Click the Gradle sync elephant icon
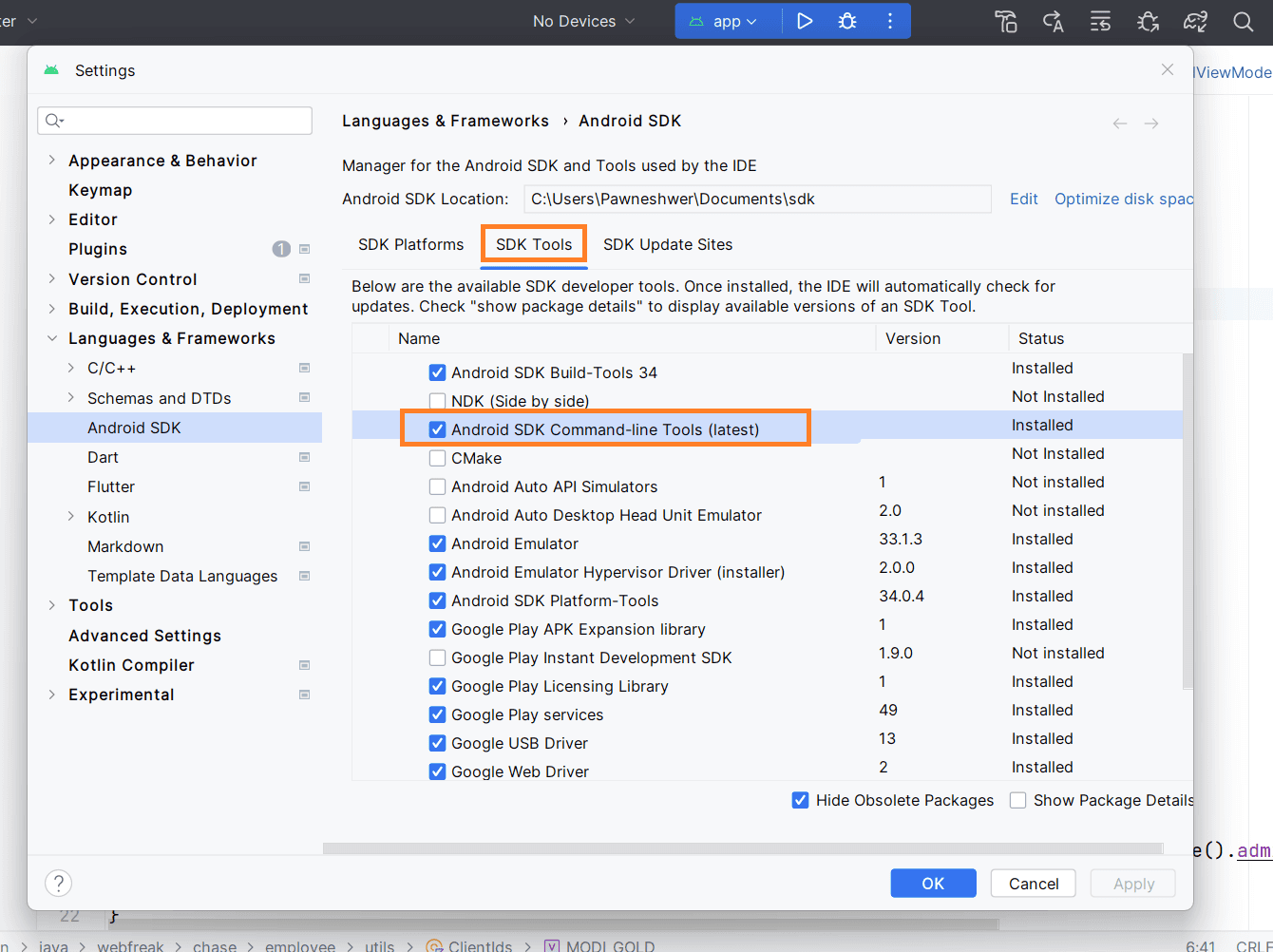This screenshot has height=952, width=1273. tap(1195, 21)
